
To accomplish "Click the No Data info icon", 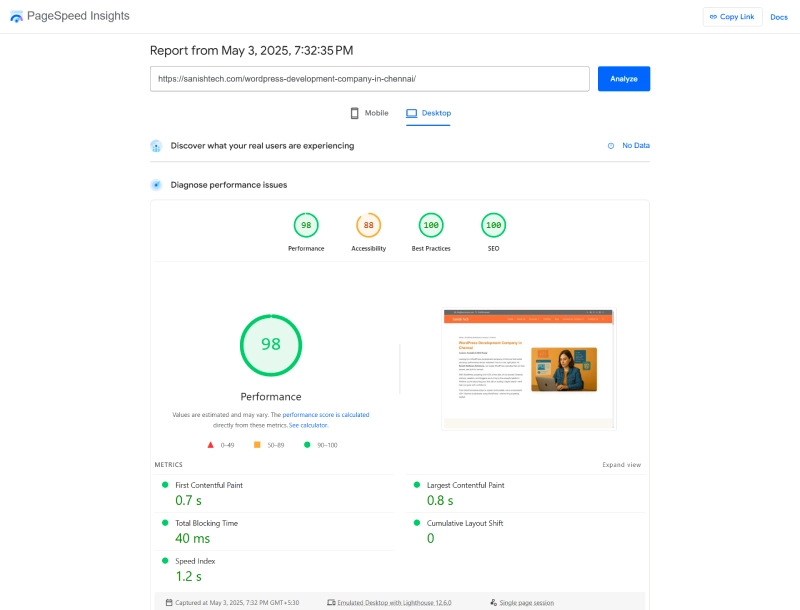I will (x=611, y=146).
